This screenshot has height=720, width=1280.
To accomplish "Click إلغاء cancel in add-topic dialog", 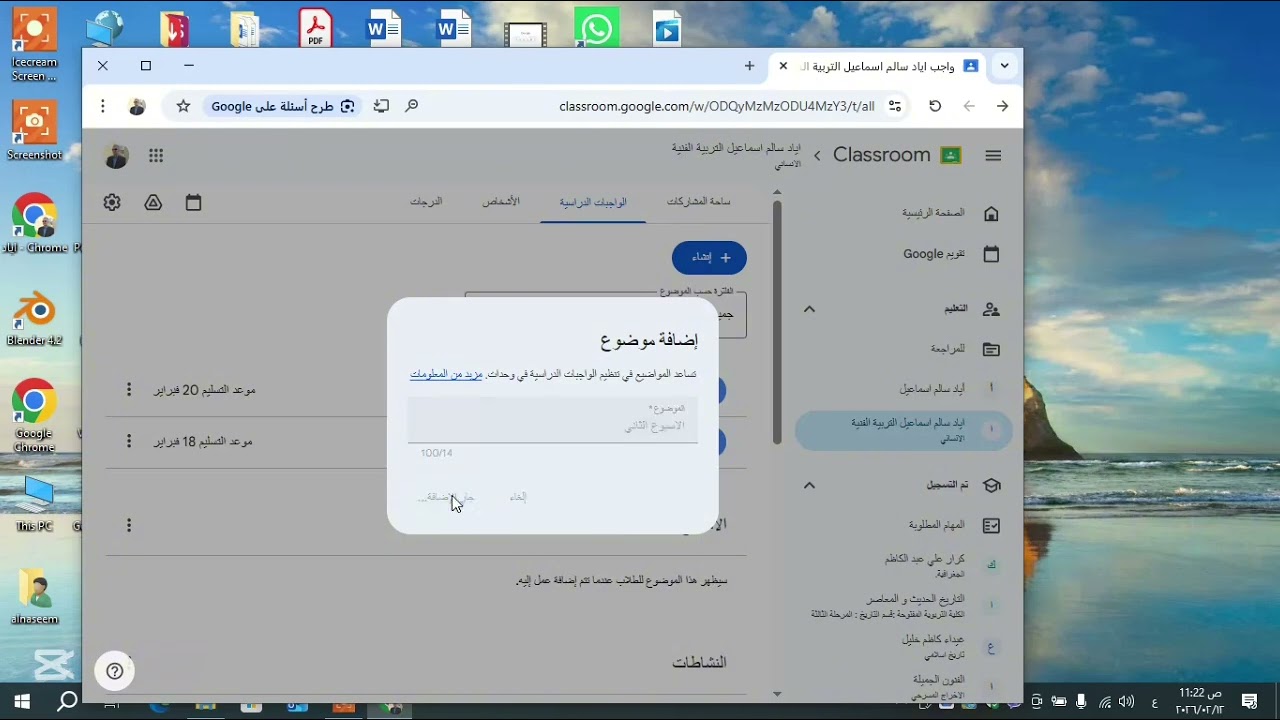I will (x=518, y=497).
